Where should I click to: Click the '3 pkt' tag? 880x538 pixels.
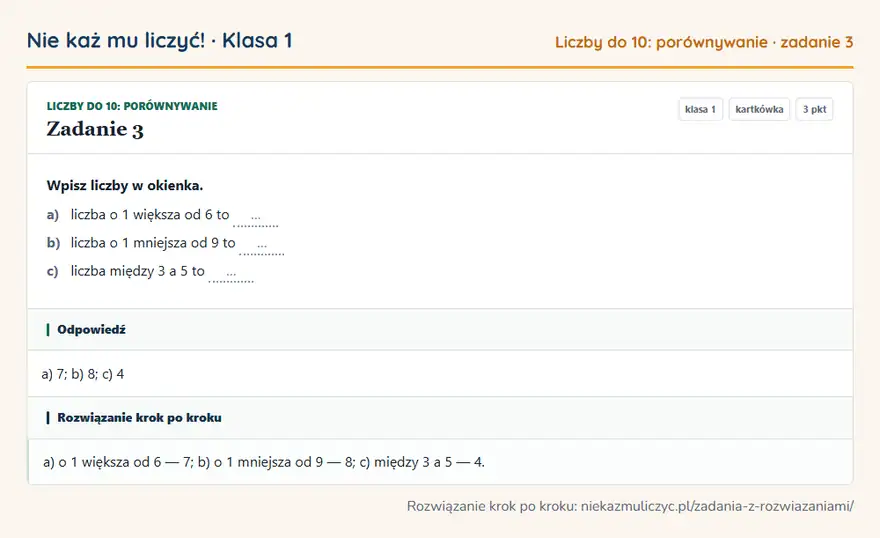[x=814, y=109]
